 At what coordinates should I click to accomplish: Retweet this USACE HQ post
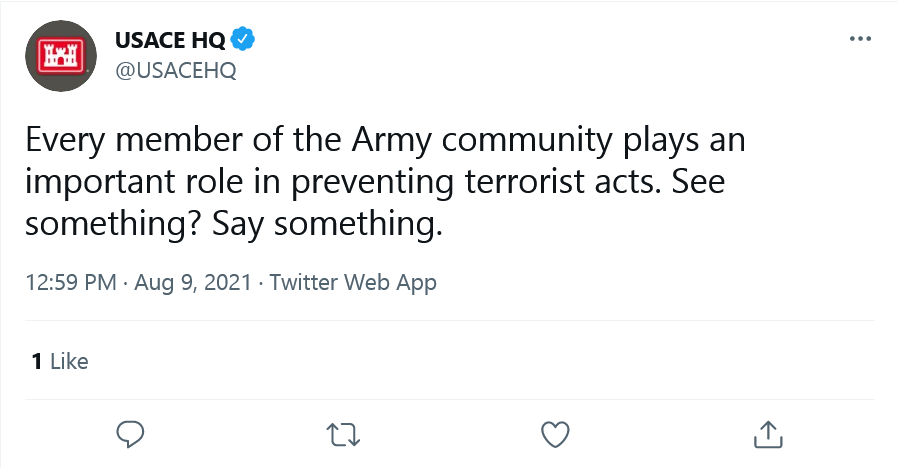click(343, 435)
